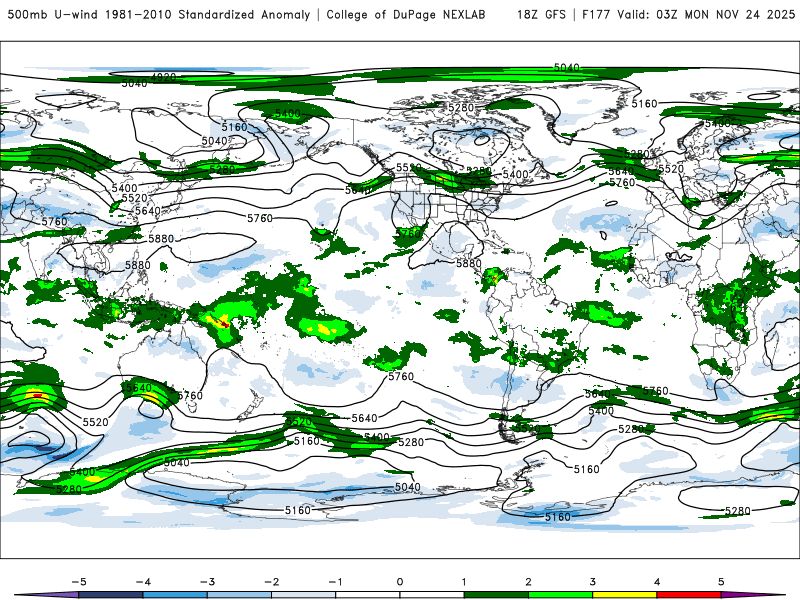Image resolution: width=800 pixels, height=600 pixels.
Task: Select the pale blue colorbar segment between -2 and -1
Action: point(304,595)
